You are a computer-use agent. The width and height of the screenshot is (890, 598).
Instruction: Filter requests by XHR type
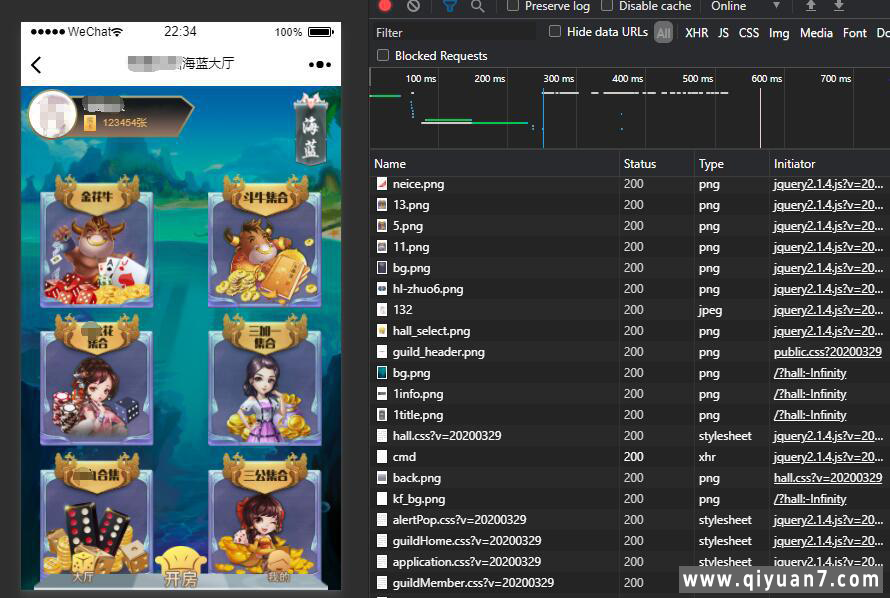696,33
